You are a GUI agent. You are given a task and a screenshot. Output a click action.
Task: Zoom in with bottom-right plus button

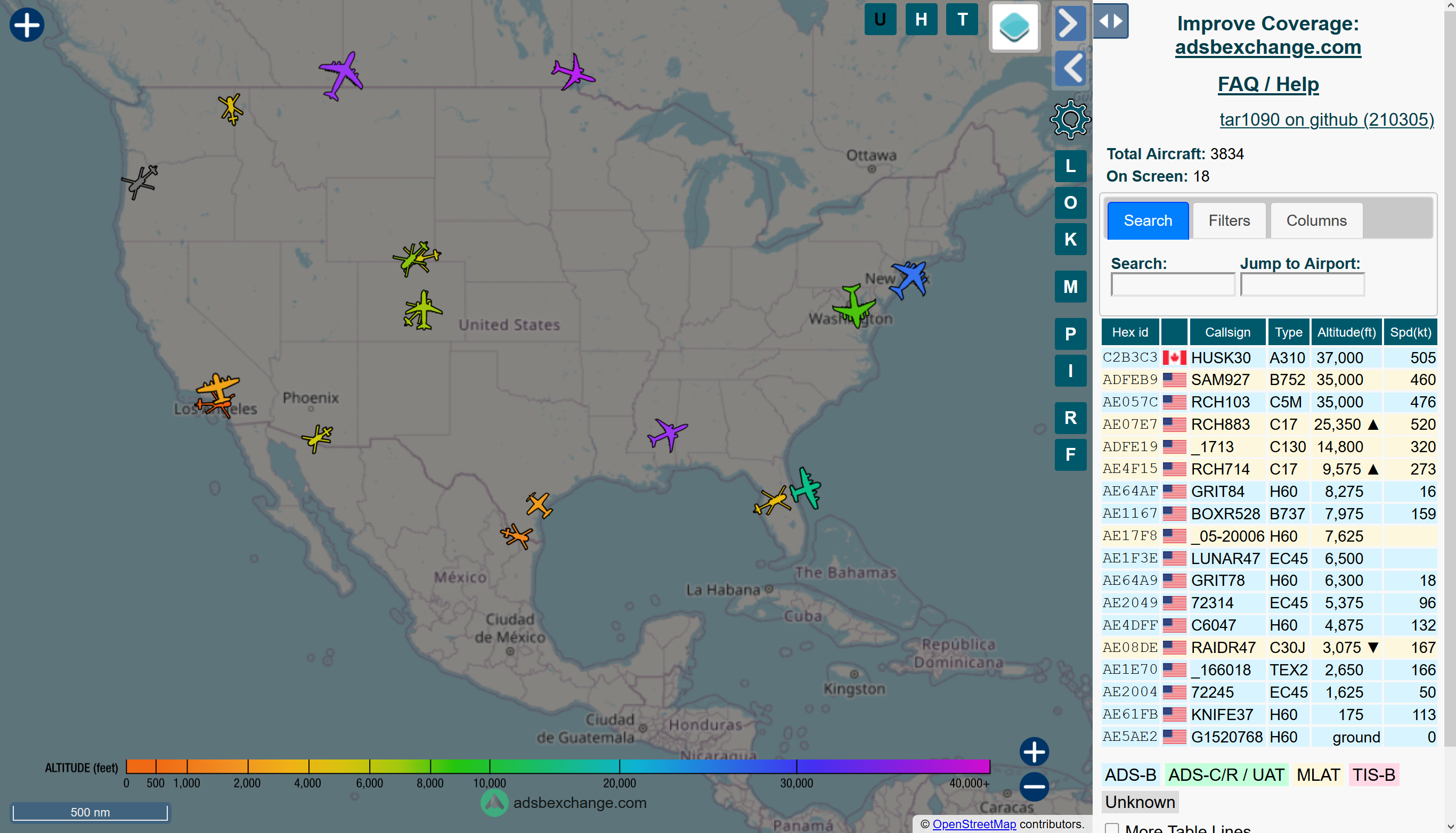coord(1034,752)
